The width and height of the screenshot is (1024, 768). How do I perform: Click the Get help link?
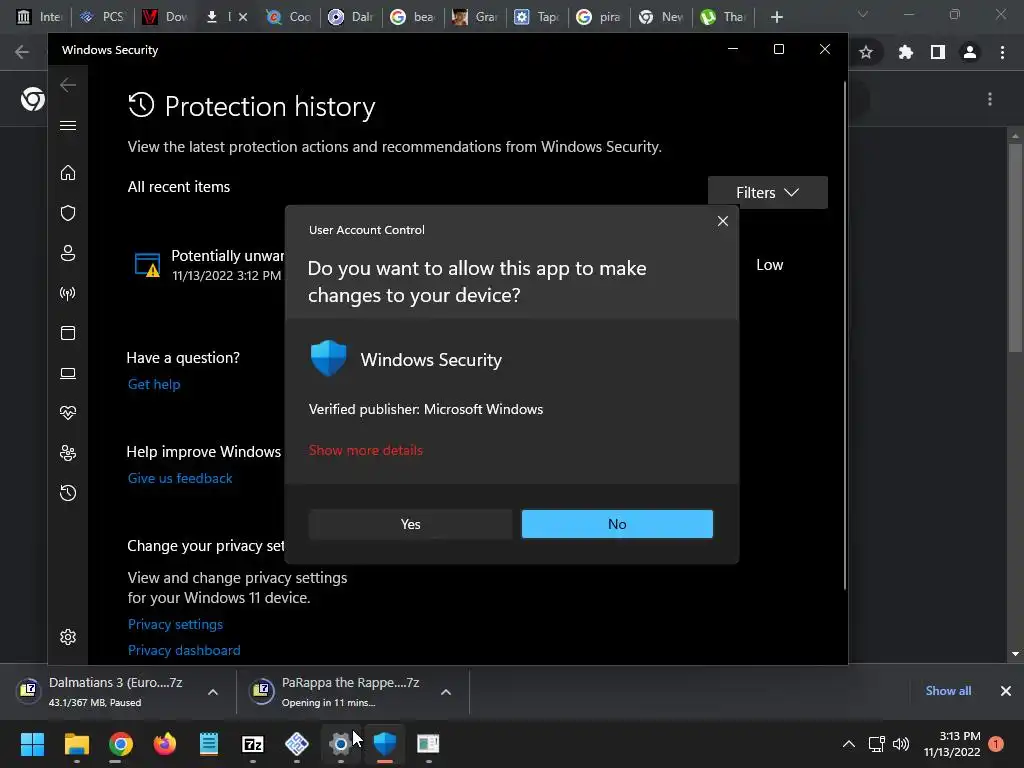tap(154, 384)
